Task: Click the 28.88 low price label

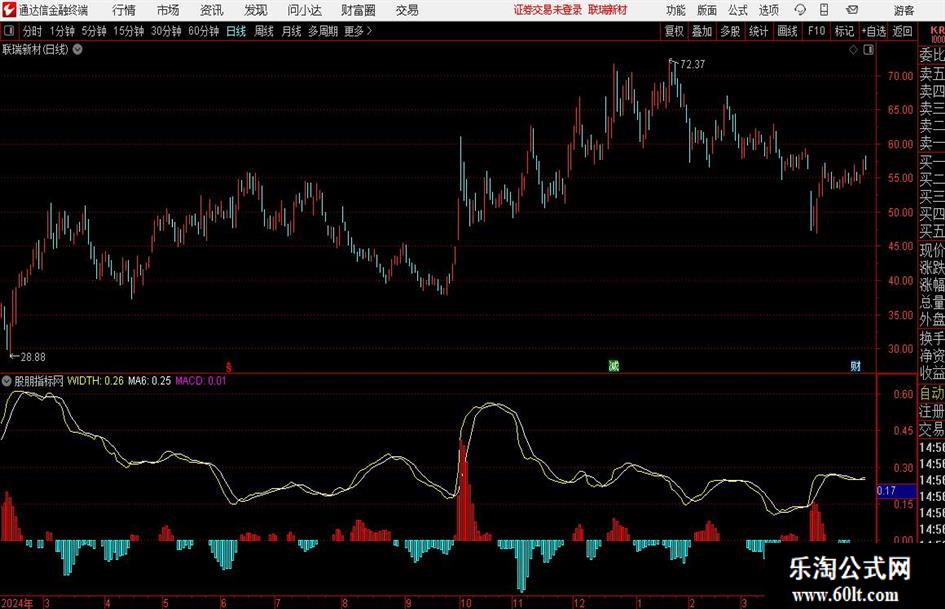Action: pos(33,357)
